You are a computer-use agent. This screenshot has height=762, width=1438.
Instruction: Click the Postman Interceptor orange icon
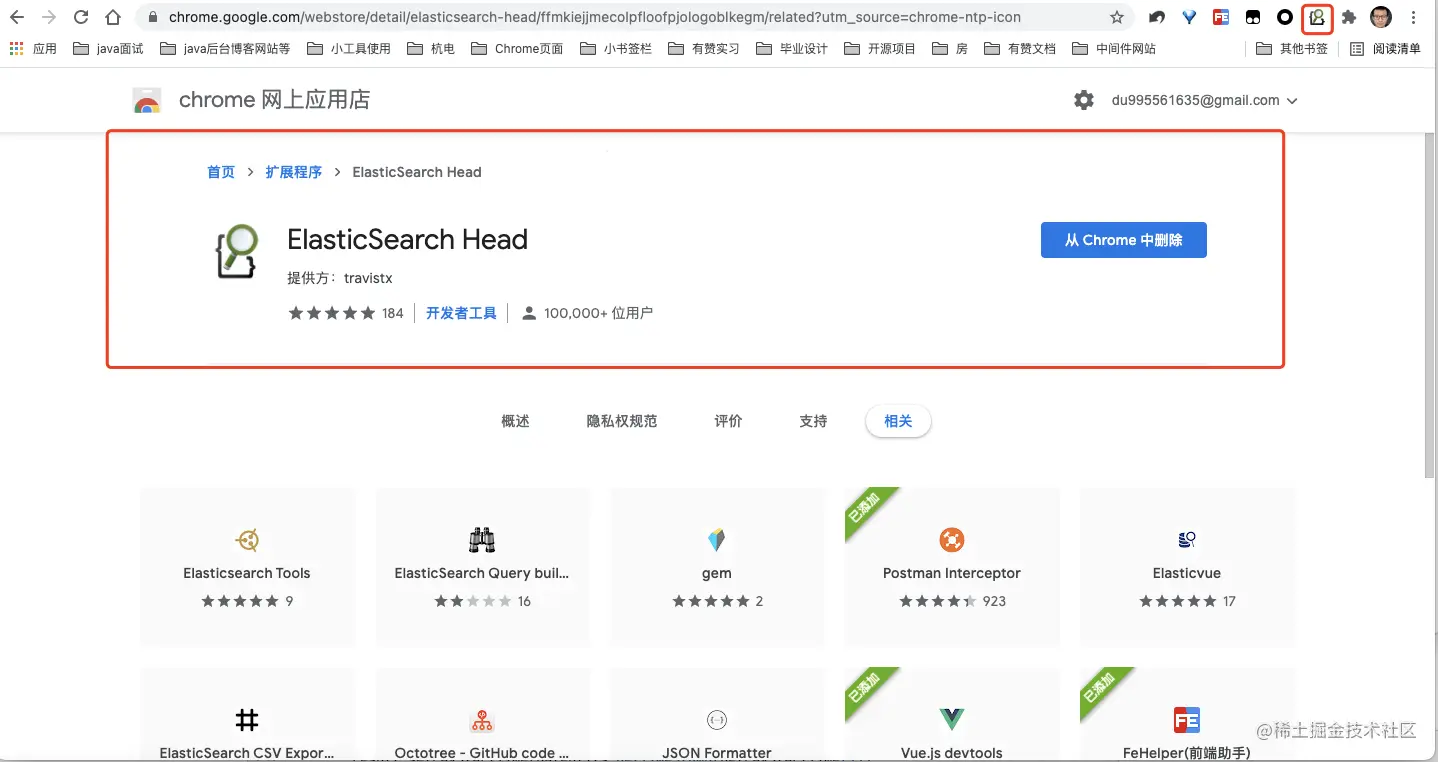tap(952, 541)
